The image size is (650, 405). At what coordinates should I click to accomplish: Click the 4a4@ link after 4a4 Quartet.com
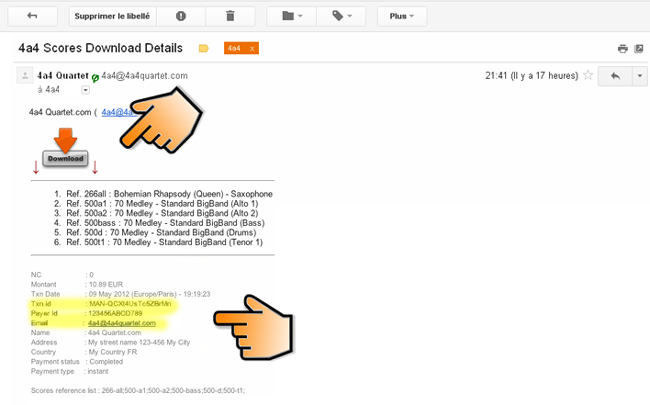[x=116, y=112]
